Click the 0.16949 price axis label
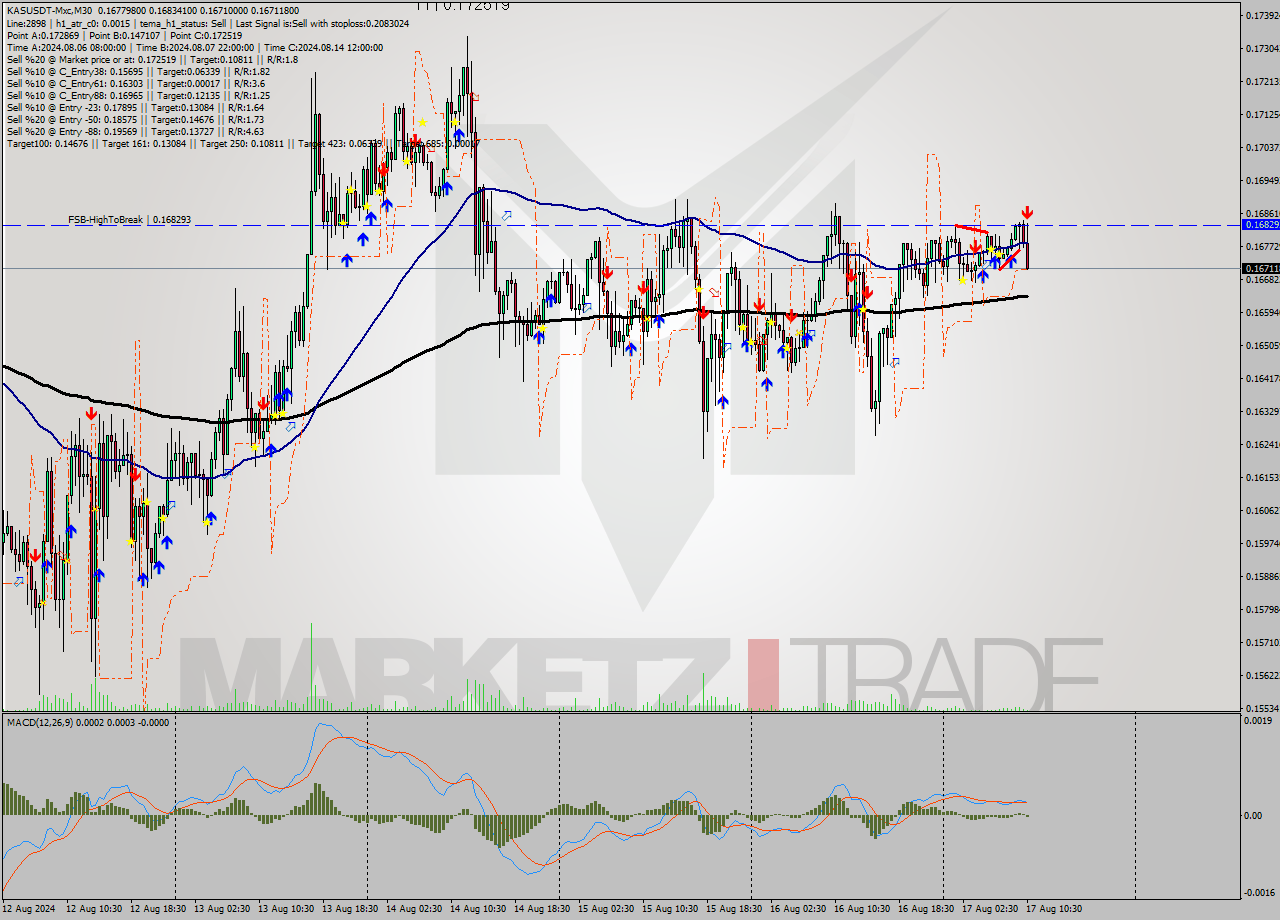 tap(1261, 180)
